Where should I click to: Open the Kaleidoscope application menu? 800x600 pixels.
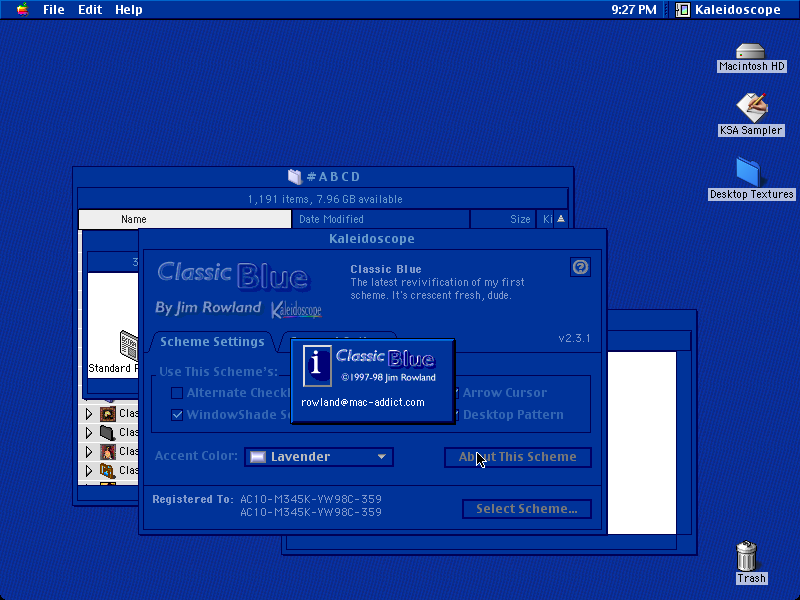[728, 10]
